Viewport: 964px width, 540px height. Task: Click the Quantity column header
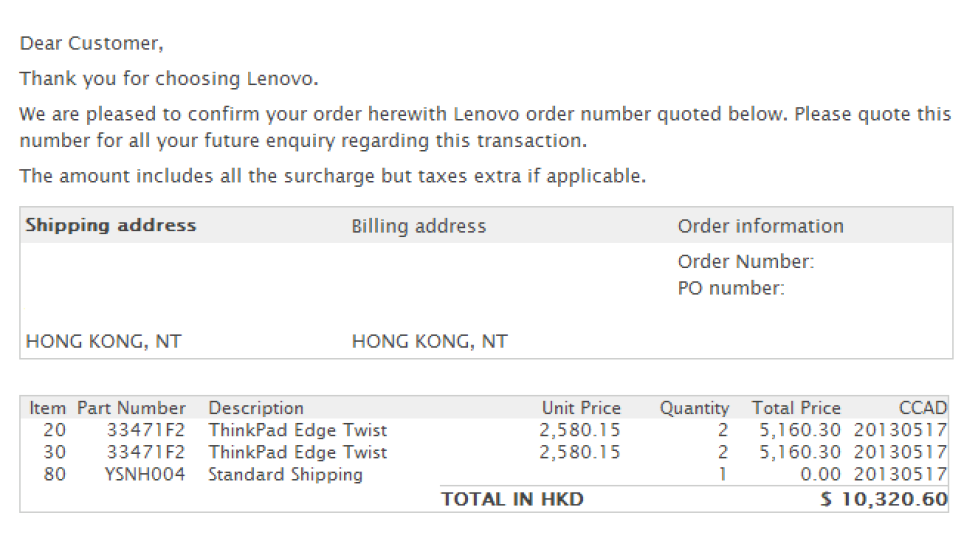(694, 408)
